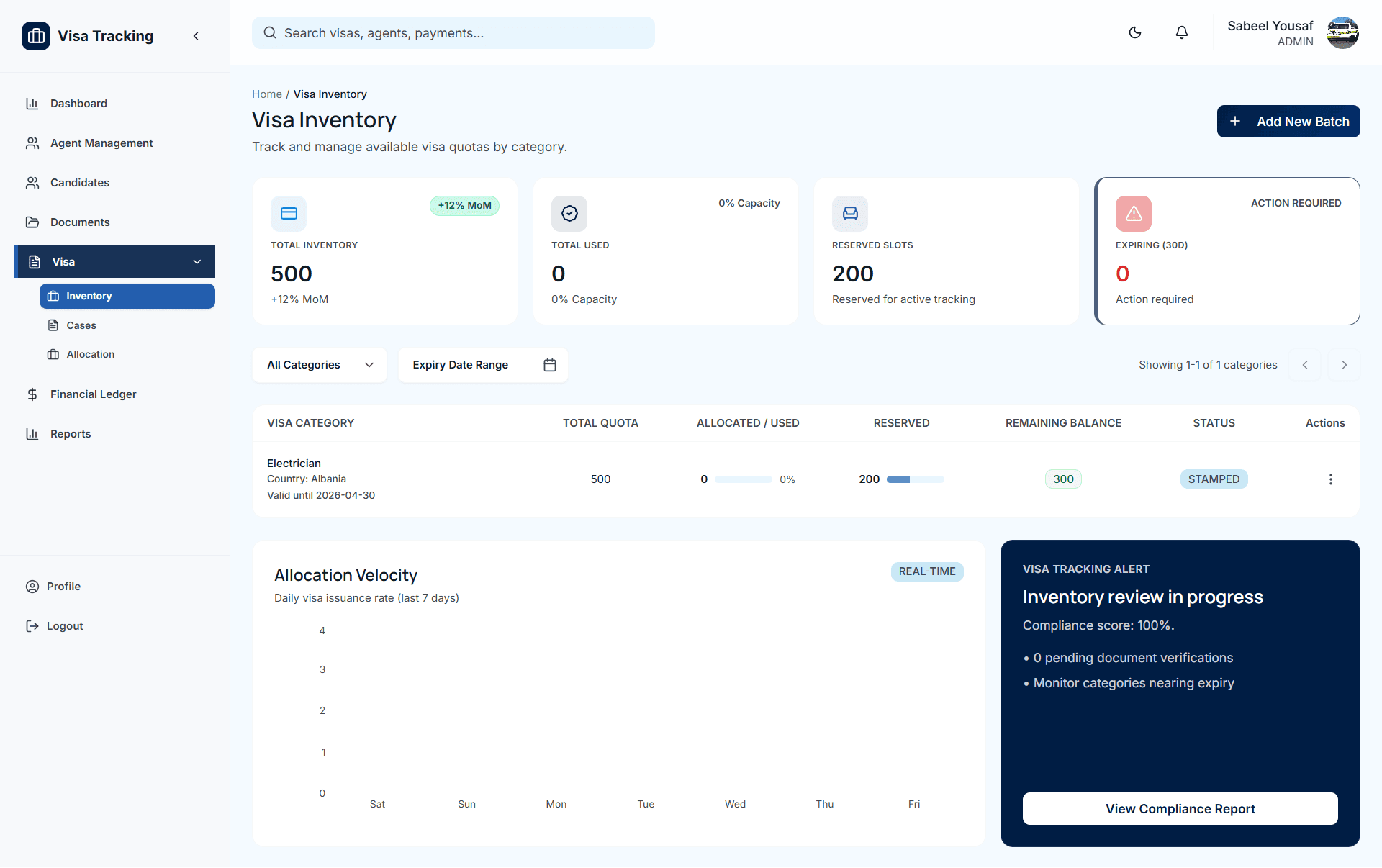Navigate to Candidates page
The height and width of the screenshot is (868, 1382).
[115, 183]
